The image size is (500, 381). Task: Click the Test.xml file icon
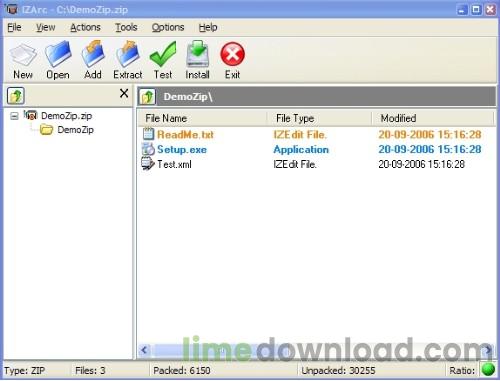[x=148, y=164]
